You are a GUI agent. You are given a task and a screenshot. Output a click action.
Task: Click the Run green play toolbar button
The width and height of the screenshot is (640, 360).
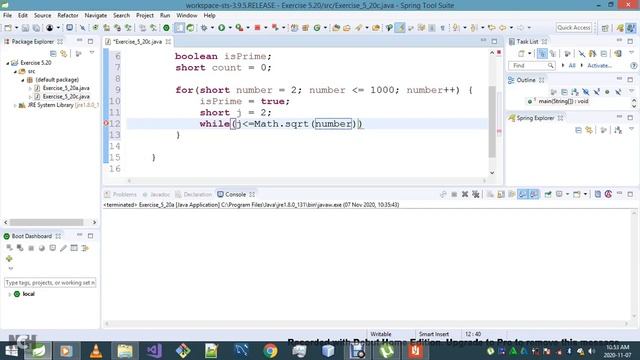(x=222, y=28)
